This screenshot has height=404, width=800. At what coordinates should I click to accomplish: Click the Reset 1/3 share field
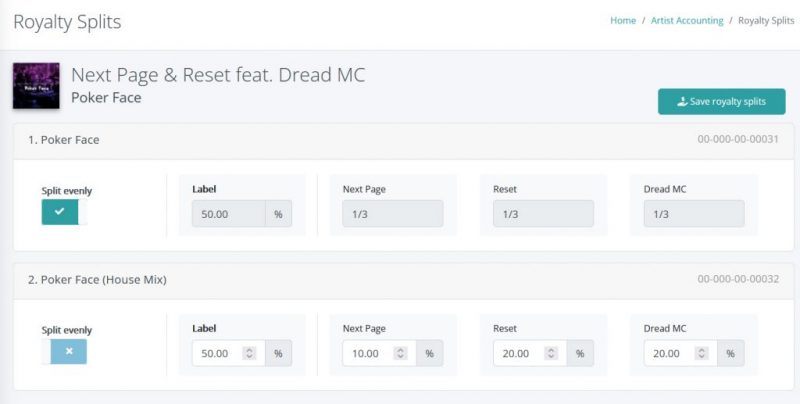(x=543, y=214)
